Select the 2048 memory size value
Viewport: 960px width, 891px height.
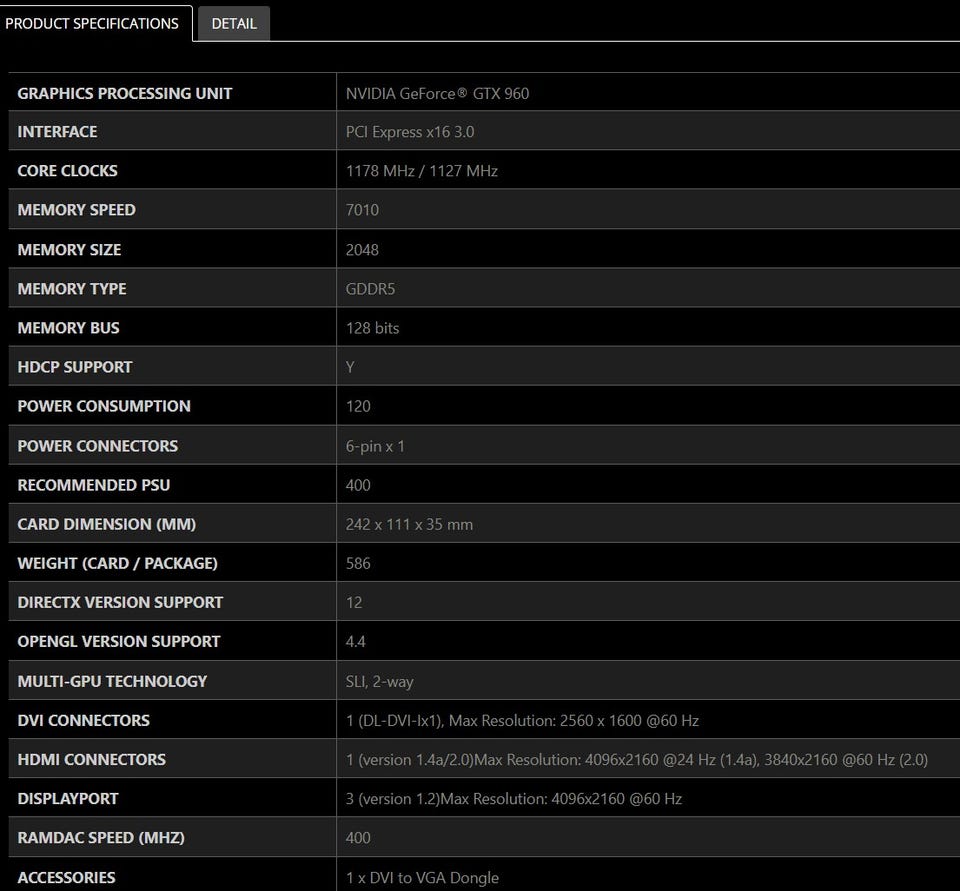362,250
